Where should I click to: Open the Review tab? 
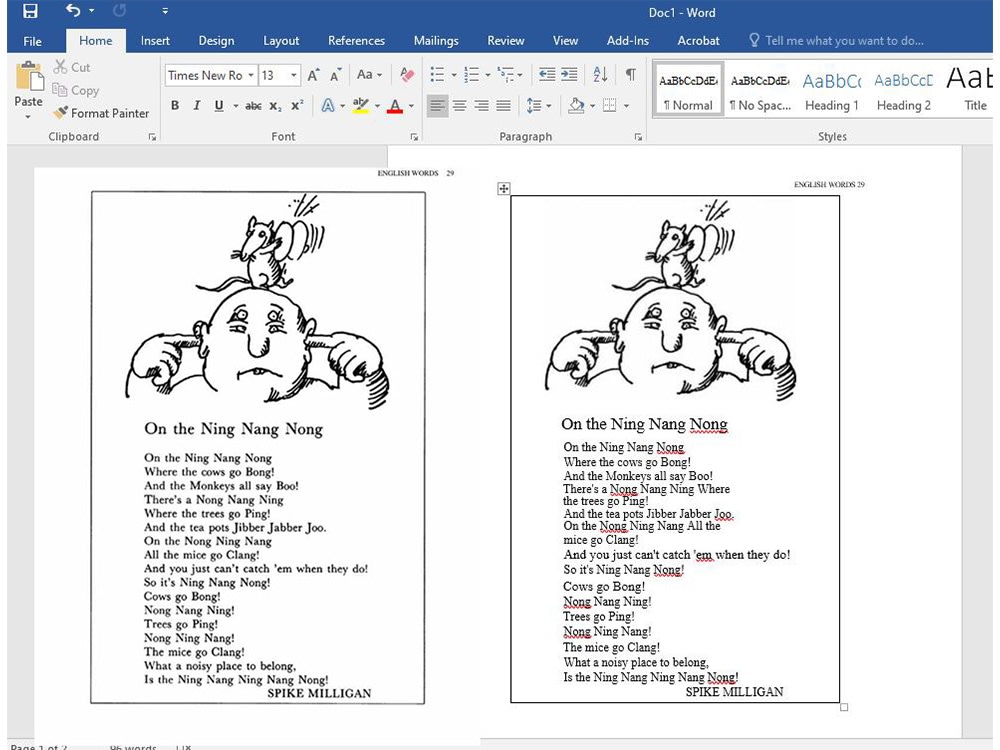tap(506, 41)
